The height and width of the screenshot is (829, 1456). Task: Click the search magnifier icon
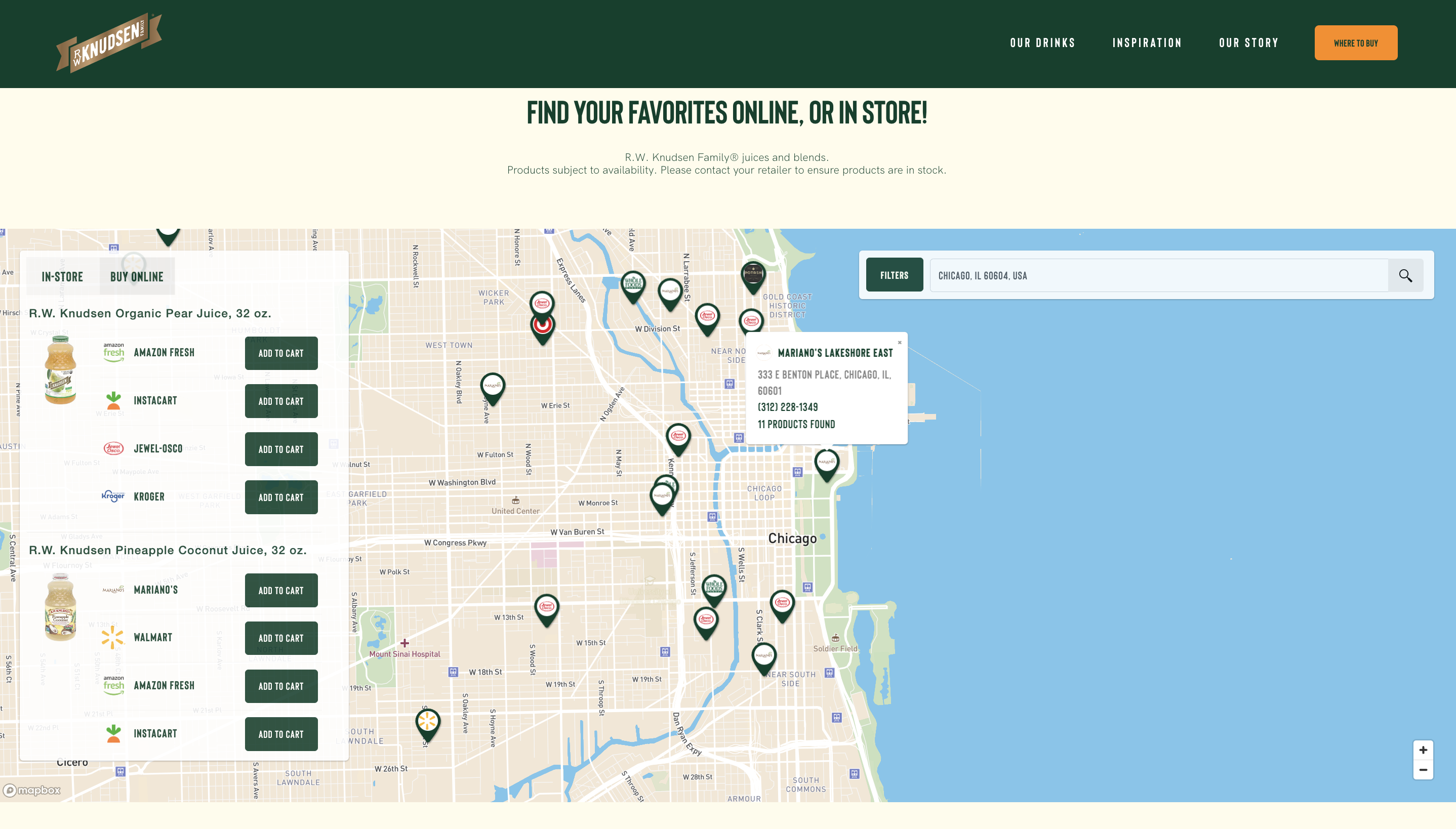coord(1405,275)
